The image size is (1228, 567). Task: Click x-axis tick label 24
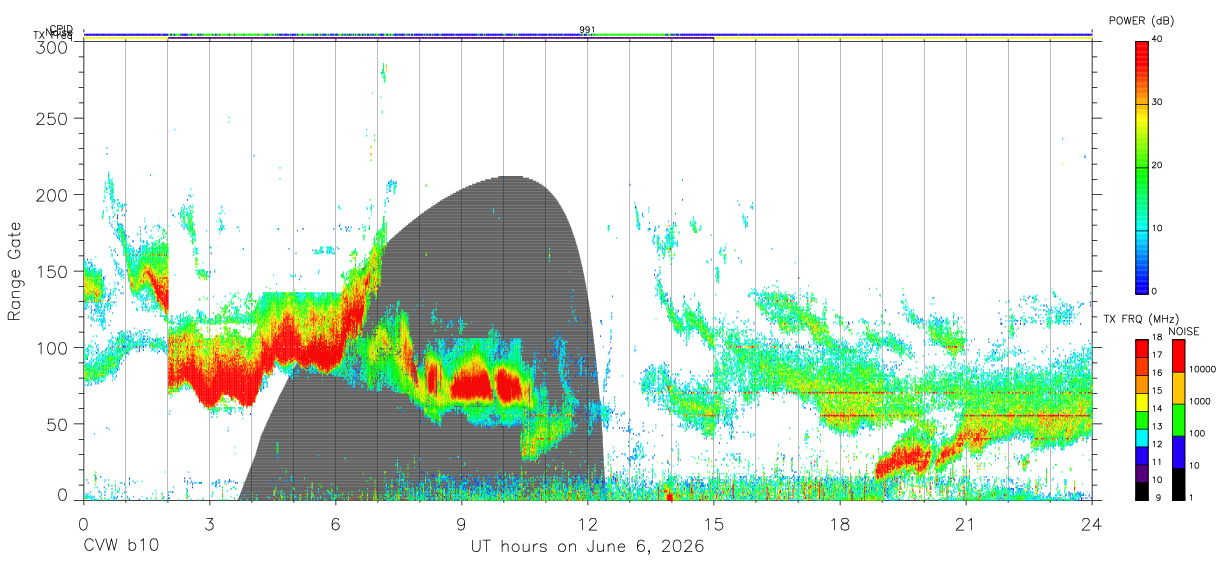(1092, 523)
